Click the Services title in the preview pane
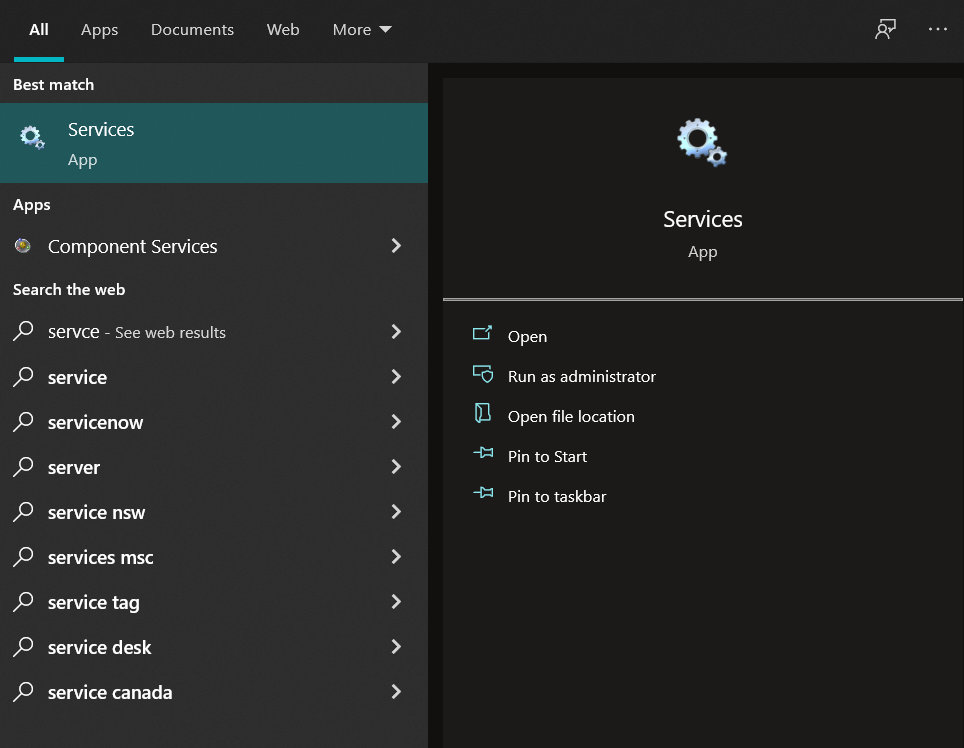The width and height of the screenshot is (964, 748). pyautogui.click(x=703, y=219)
